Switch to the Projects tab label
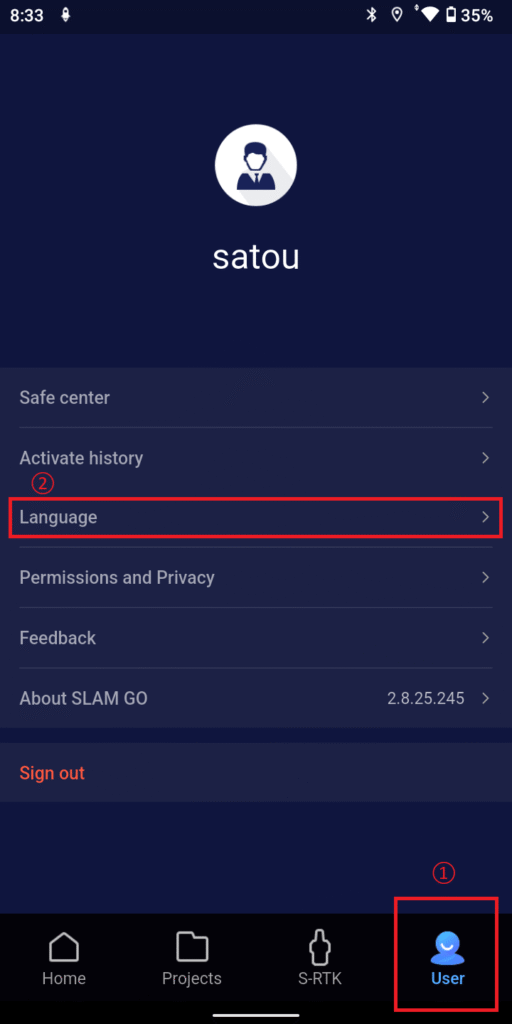The height and width of the screenshot is (1024, 512). (x=192, y=978)
